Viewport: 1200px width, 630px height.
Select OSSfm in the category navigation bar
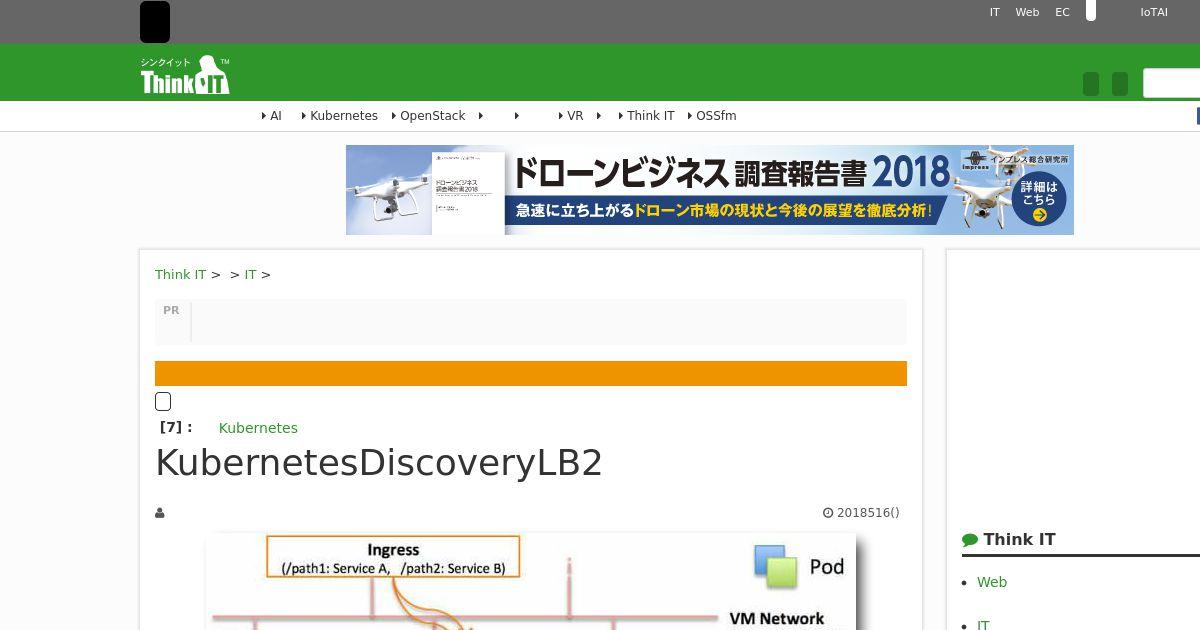(716, 116)
